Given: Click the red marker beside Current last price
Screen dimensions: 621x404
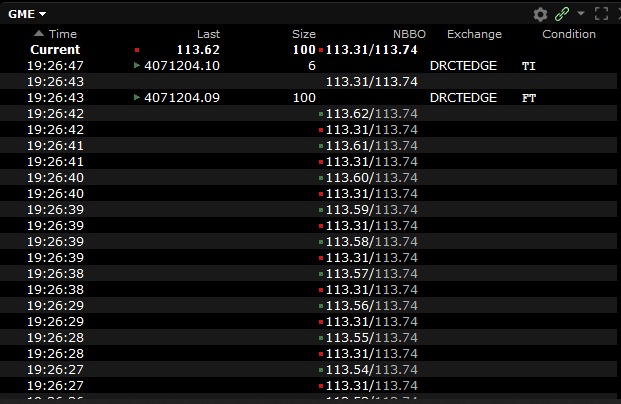Looking at the screenshot, I should click(x=137, y=50).
